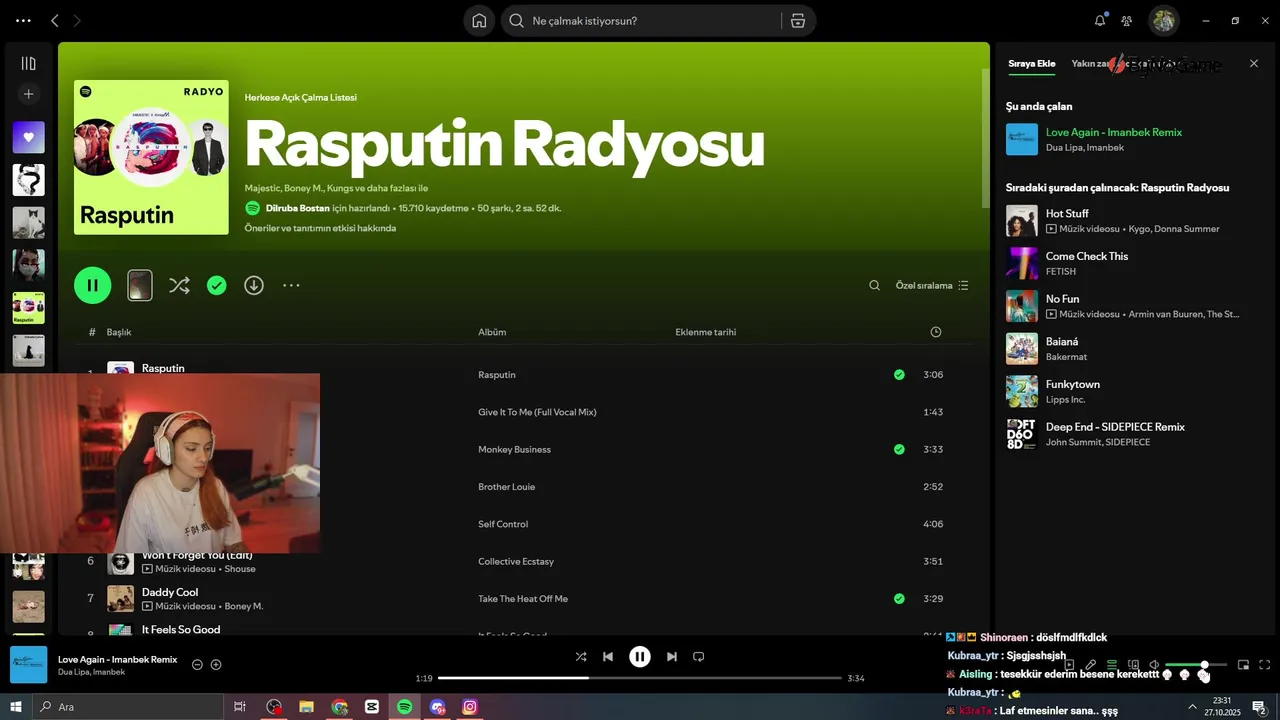Image resolution: width=1280 pixels, height=720 pixels.
Task: Play Hot Stuff from the queue
Action: (x=1021, y=221)
